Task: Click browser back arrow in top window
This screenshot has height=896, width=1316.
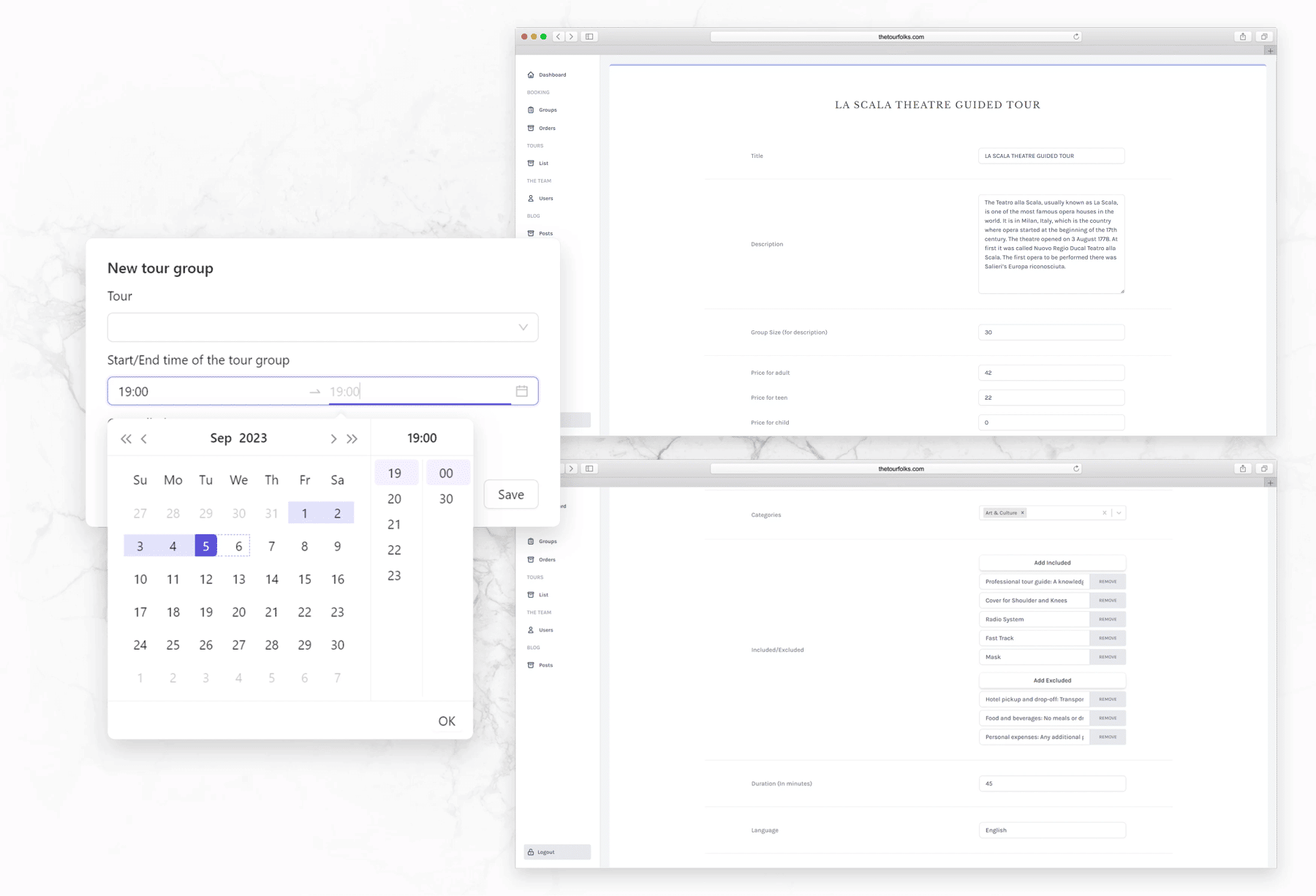Action: tap(559, 37)
